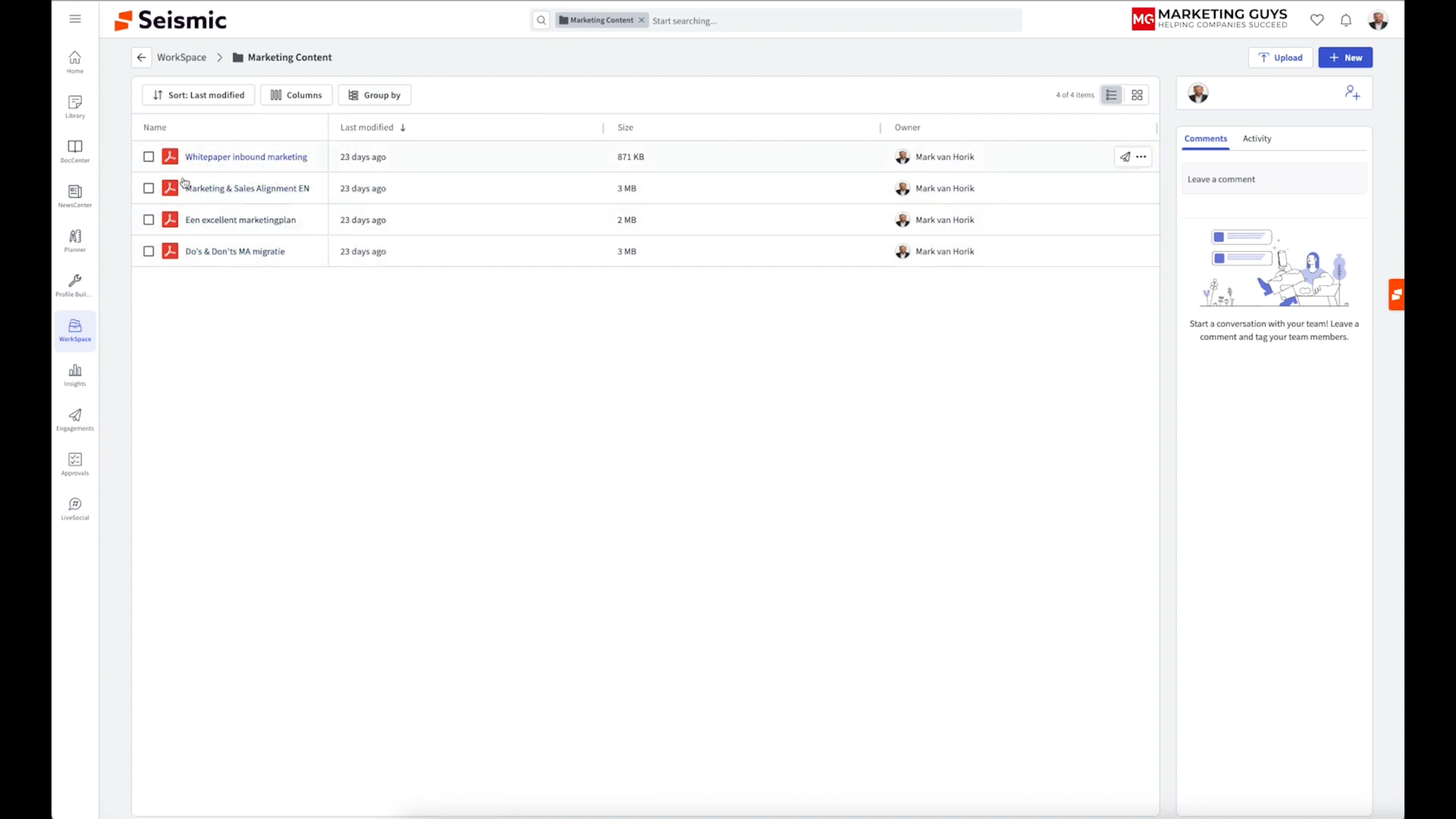
Task: Check the Whitepaper inbound marketing checkbox
Action: [148, 157]
